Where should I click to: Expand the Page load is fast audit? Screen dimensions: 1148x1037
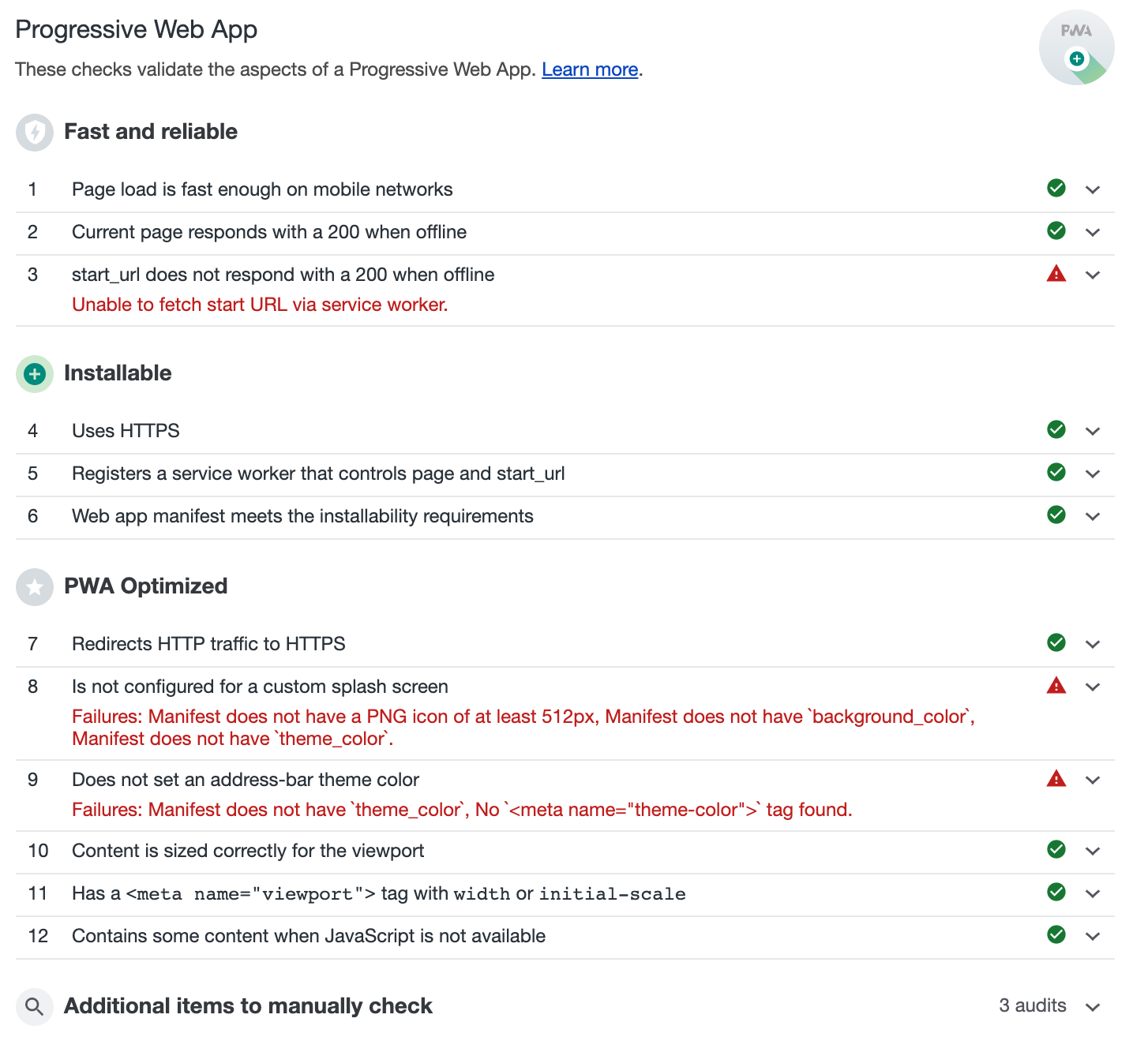pos(1093,190)
